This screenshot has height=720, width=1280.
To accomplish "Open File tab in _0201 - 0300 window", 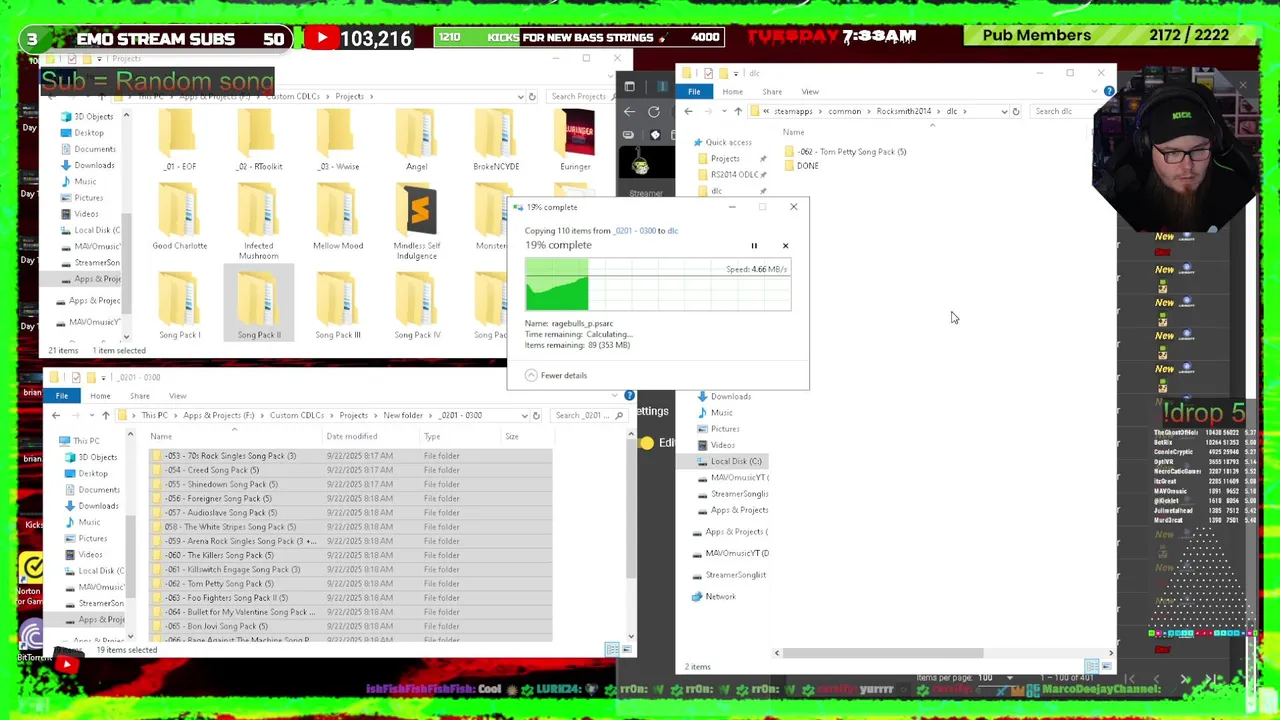I will click(62, 396).
